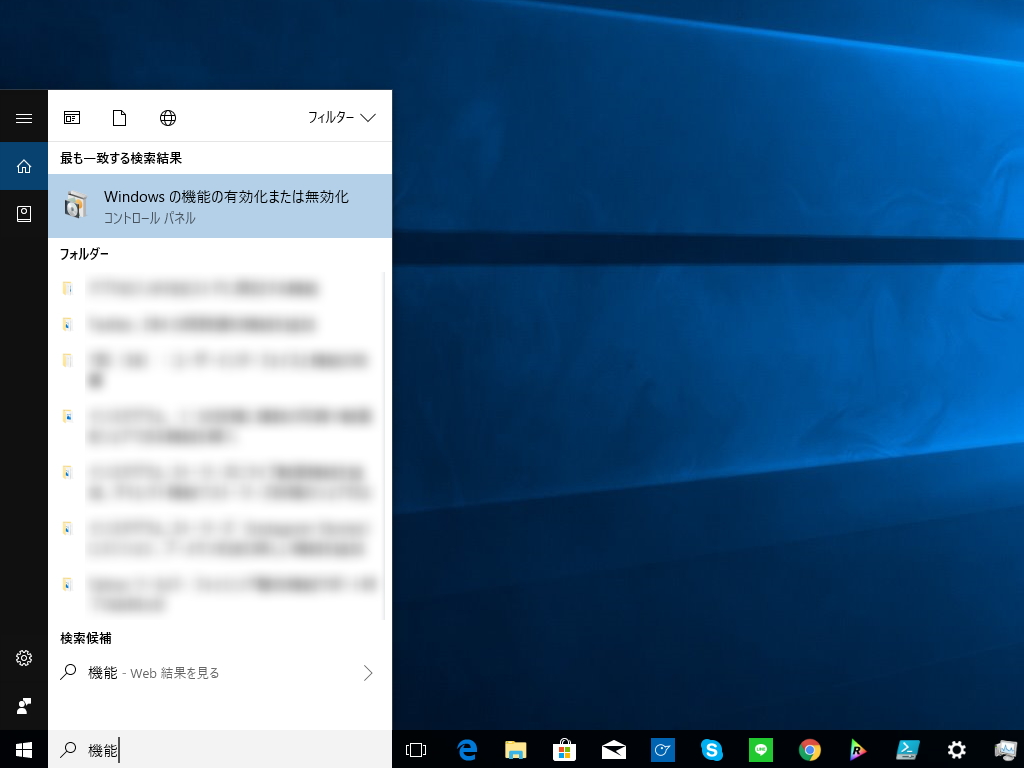
Task: Select the Apps filter icon
Action: coord(71,117)
